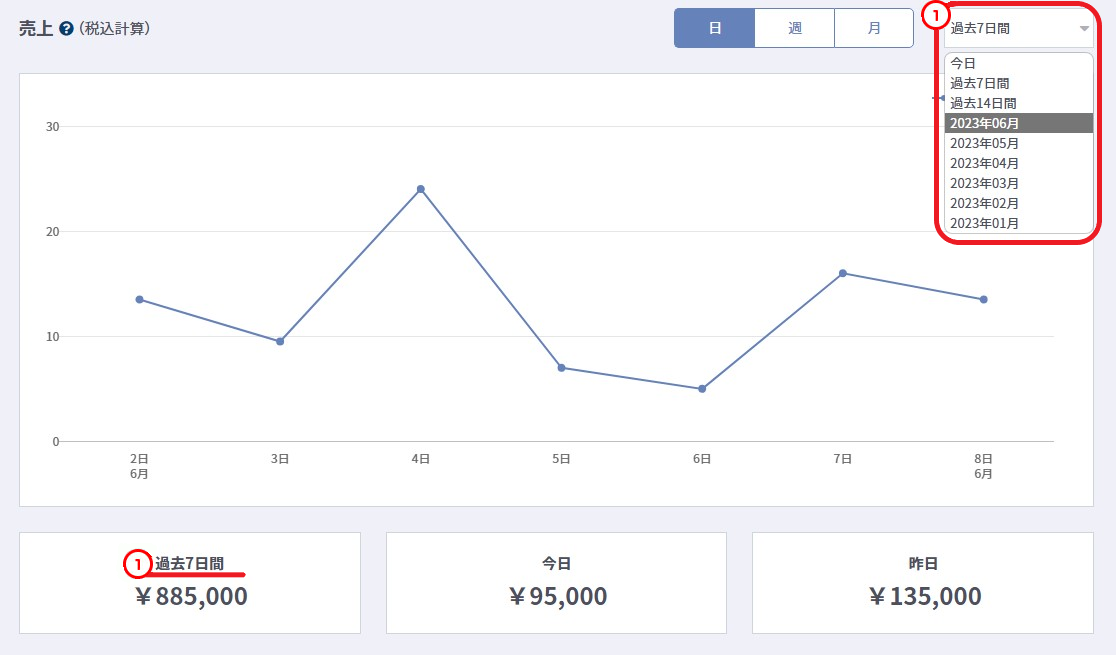Click the period dropdown arrow at top right
Image resolution: width=1116 pixels, height=655 pixels.
point(1084,29)
